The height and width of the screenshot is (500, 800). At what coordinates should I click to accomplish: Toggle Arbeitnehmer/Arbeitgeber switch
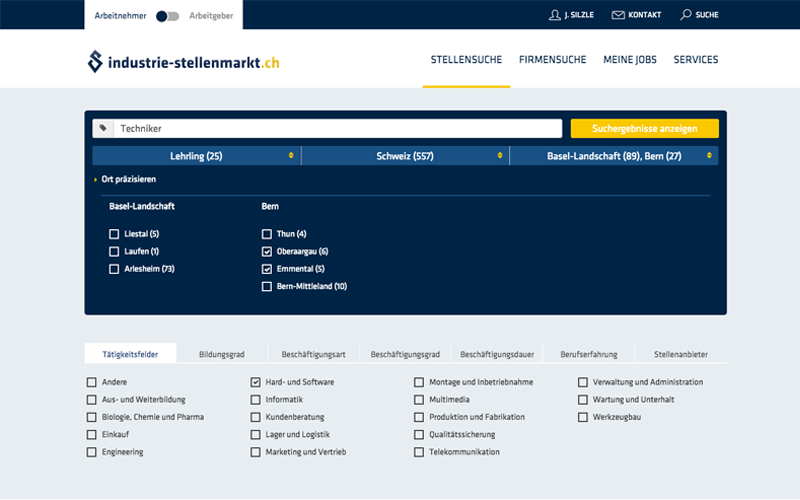[x=168, y=16]
